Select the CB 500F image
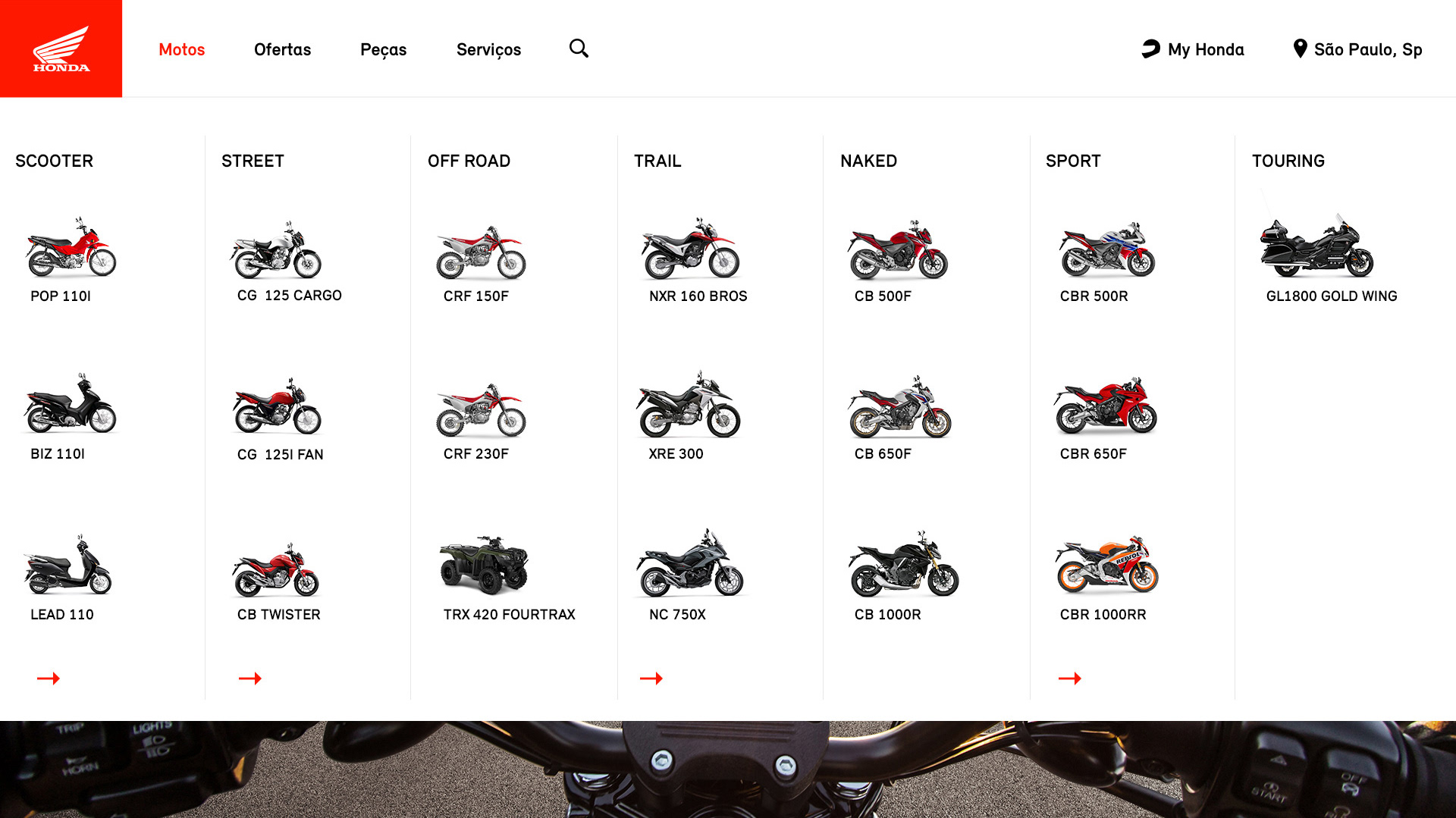The height and width of the screenshot is (818, 1456). (x=898, y=250)
